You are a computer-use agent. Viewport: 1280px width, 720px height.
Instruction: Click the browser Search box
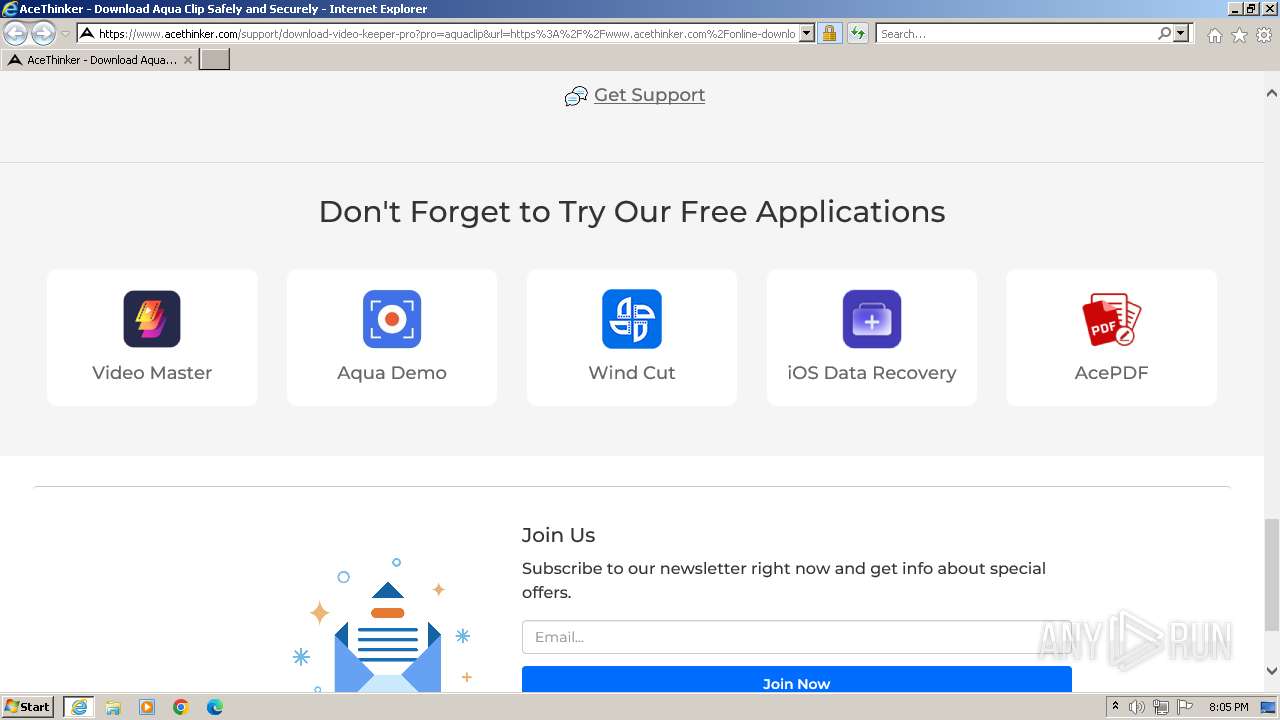[1016, 33]
